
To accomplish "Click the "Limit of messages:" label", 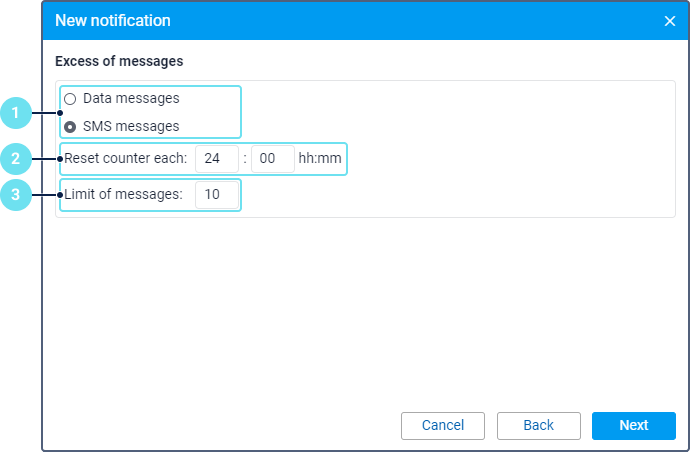I will coord(123,194).
